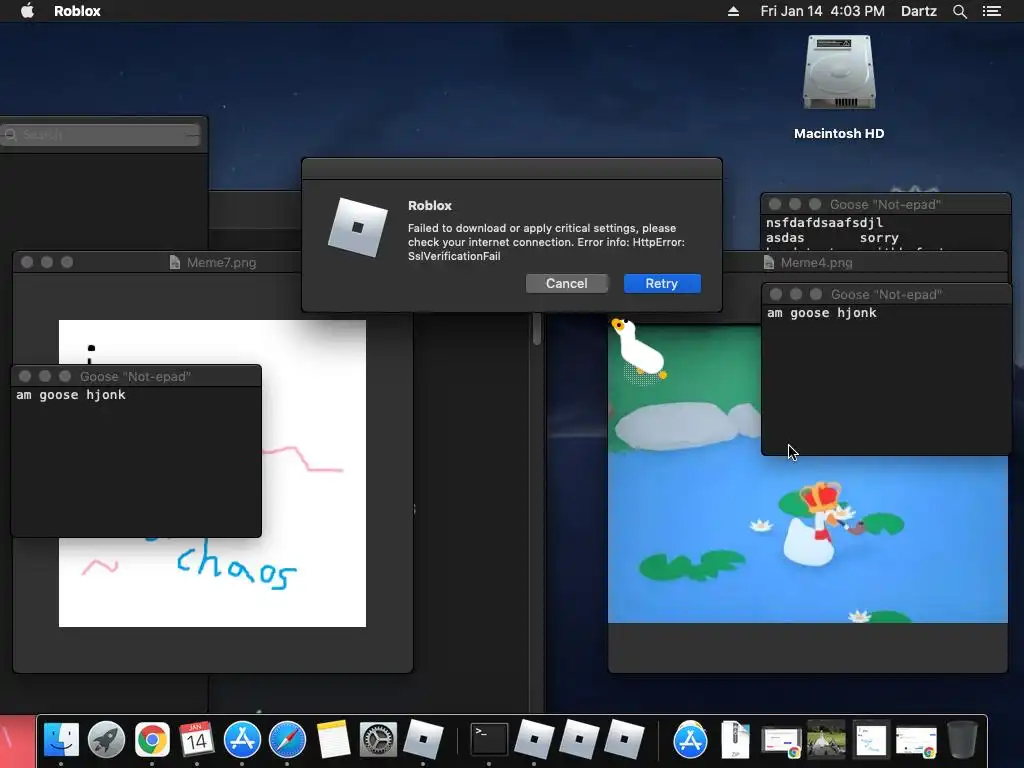The height and width of the screenshot is (768, 1024).
Task: Click the scrollbar thumb below the Roblox dialog
Action: (537, 328)
